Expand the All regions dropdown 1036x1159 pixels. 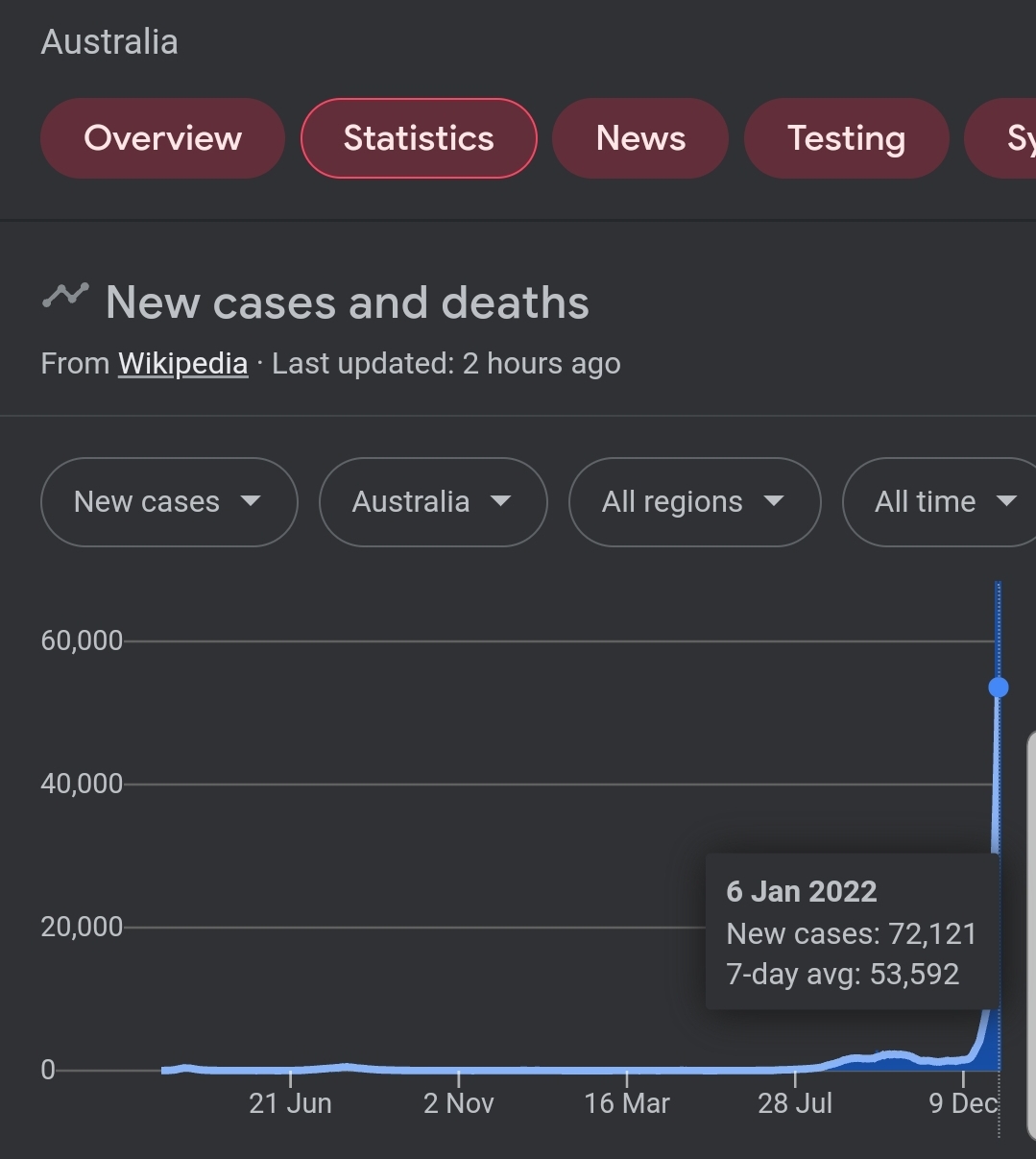[693, 502]
